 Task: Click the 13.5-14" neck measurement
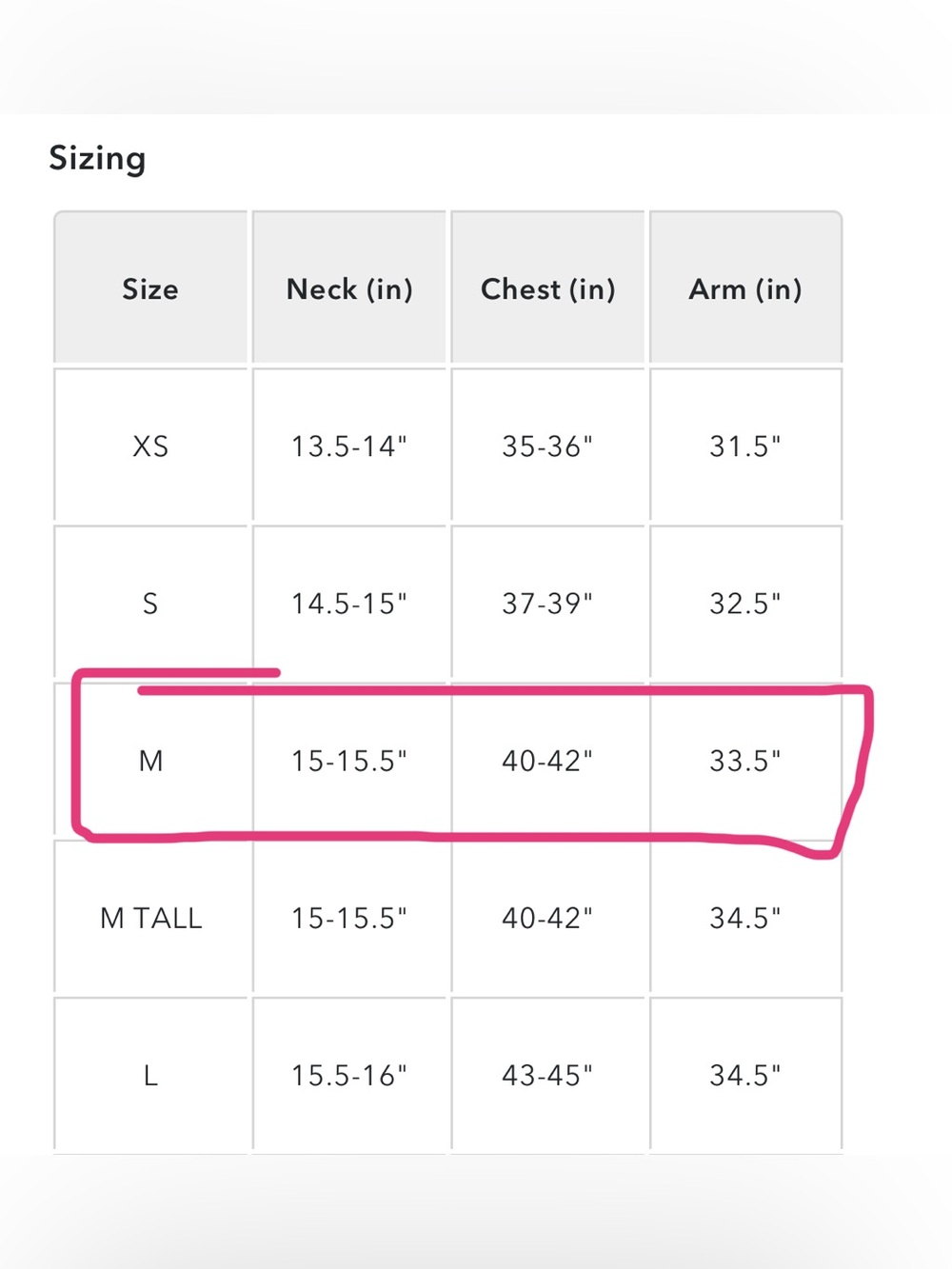coord(349,446)
